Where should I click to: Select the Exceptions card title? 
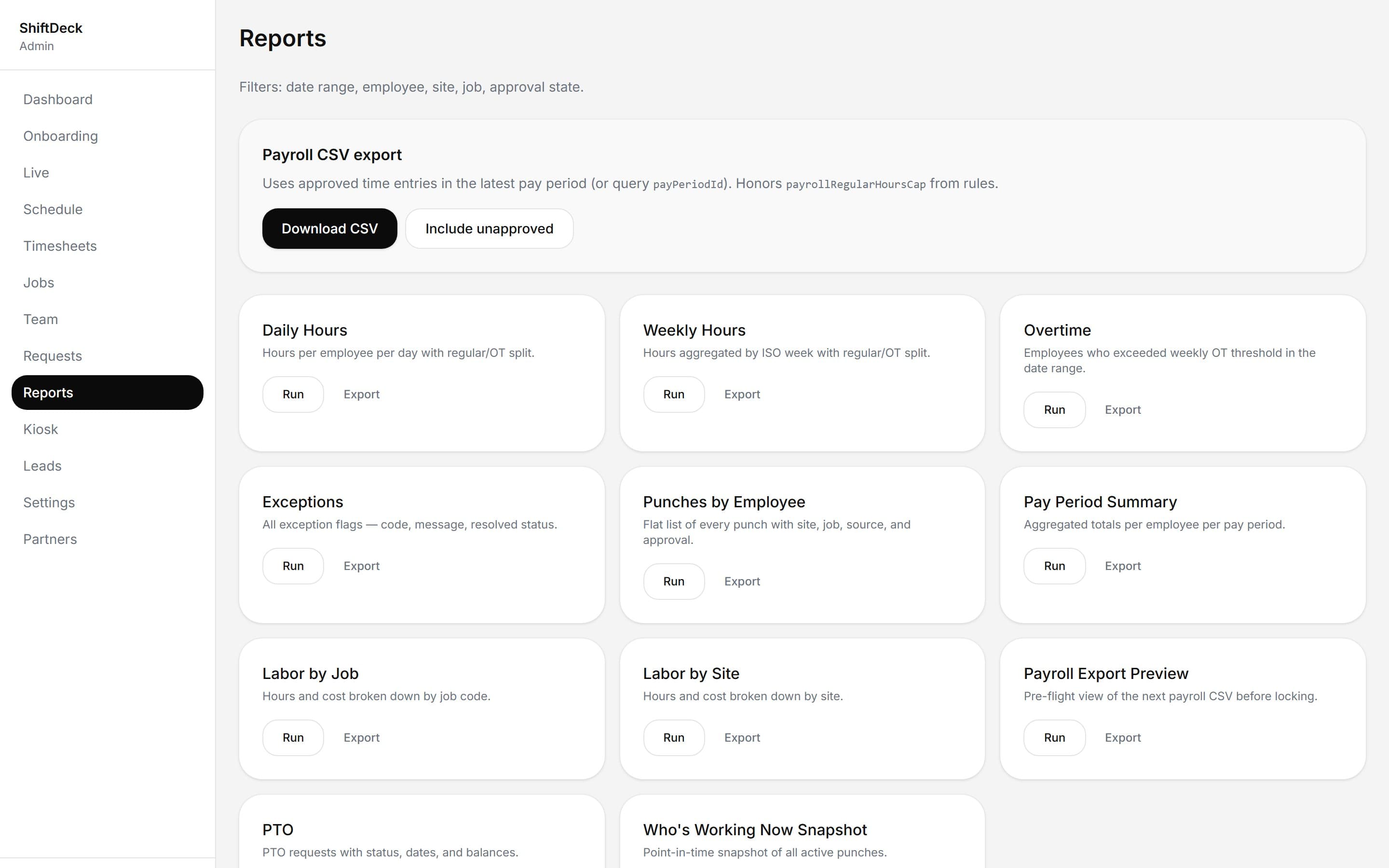click(x=302, y=502)
